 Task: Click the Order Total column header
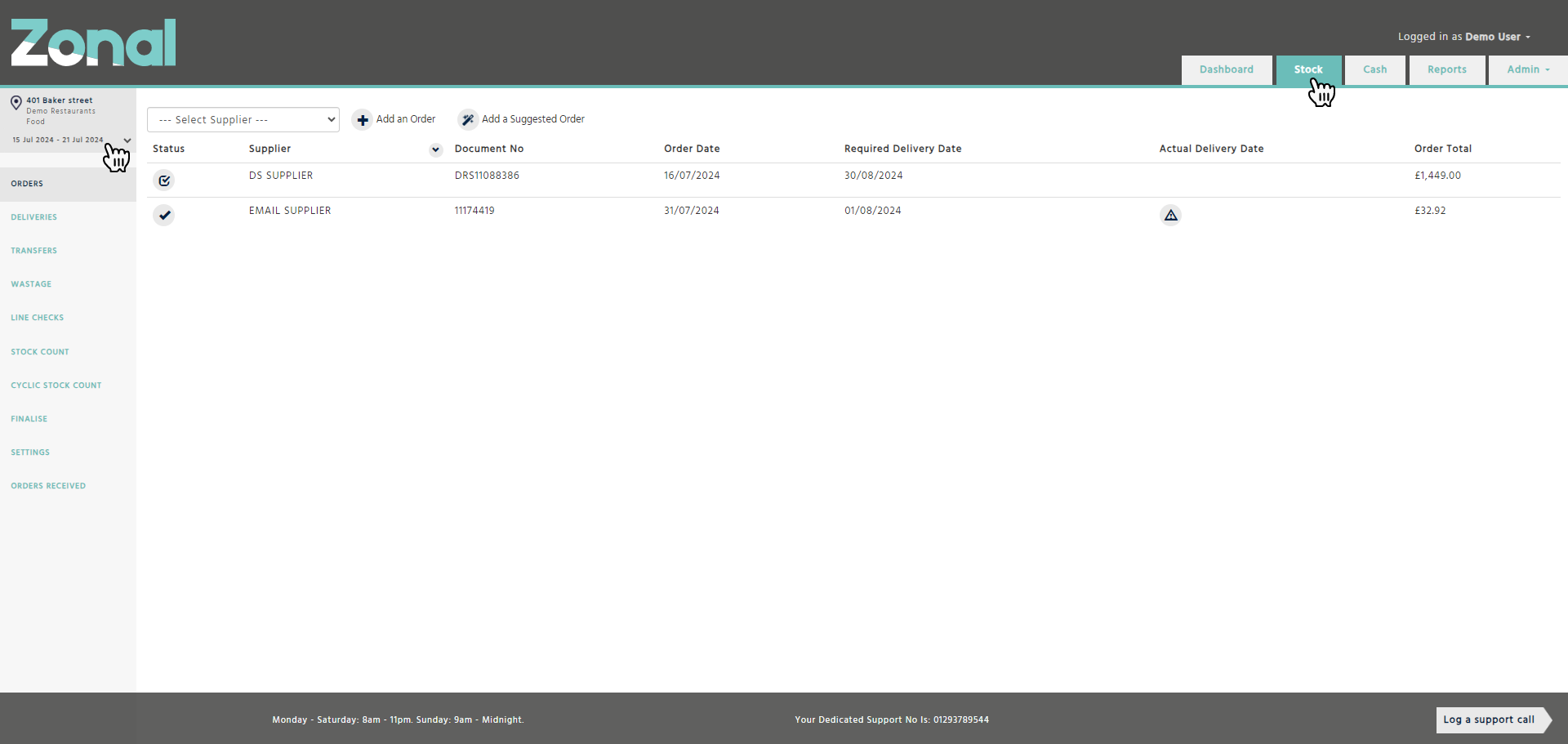tap(1443, 149)
